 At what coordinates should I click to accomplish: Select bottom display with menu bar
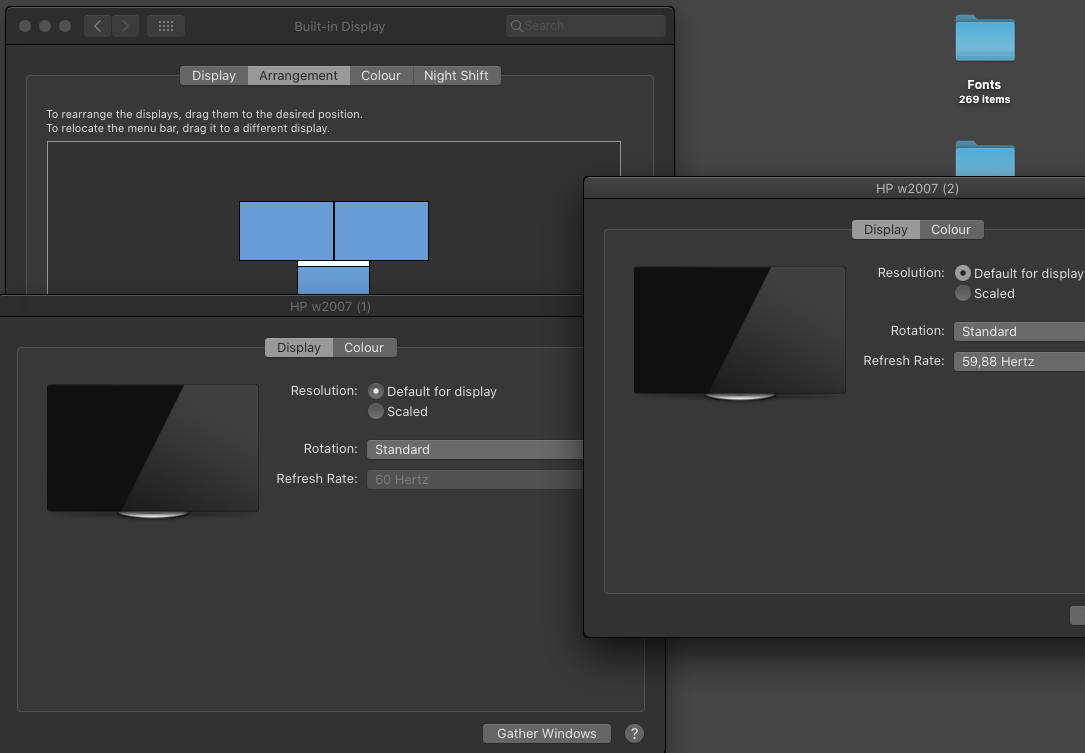(334, 280)
